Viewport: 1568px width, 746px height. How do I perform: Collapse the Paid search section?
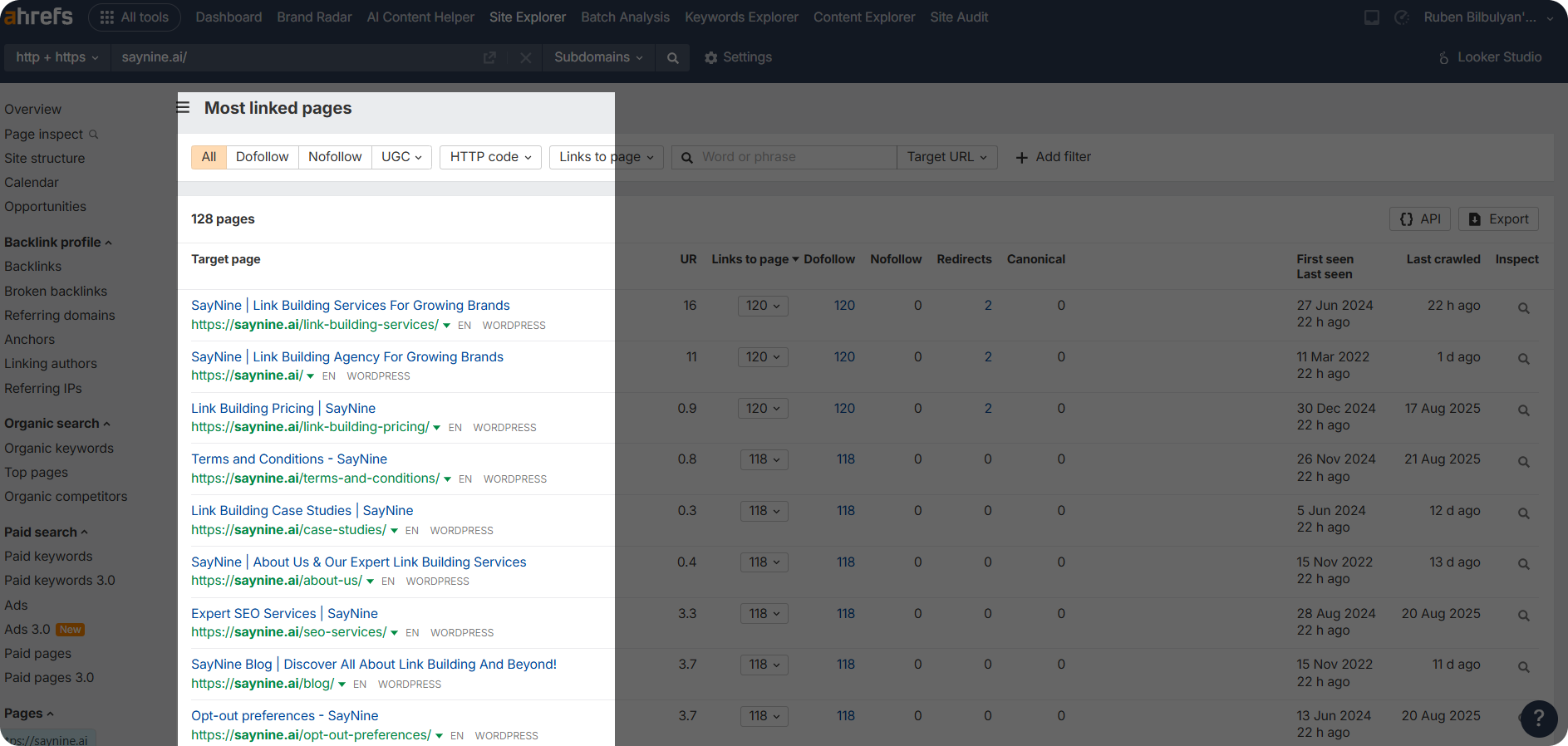click(46, 533)
